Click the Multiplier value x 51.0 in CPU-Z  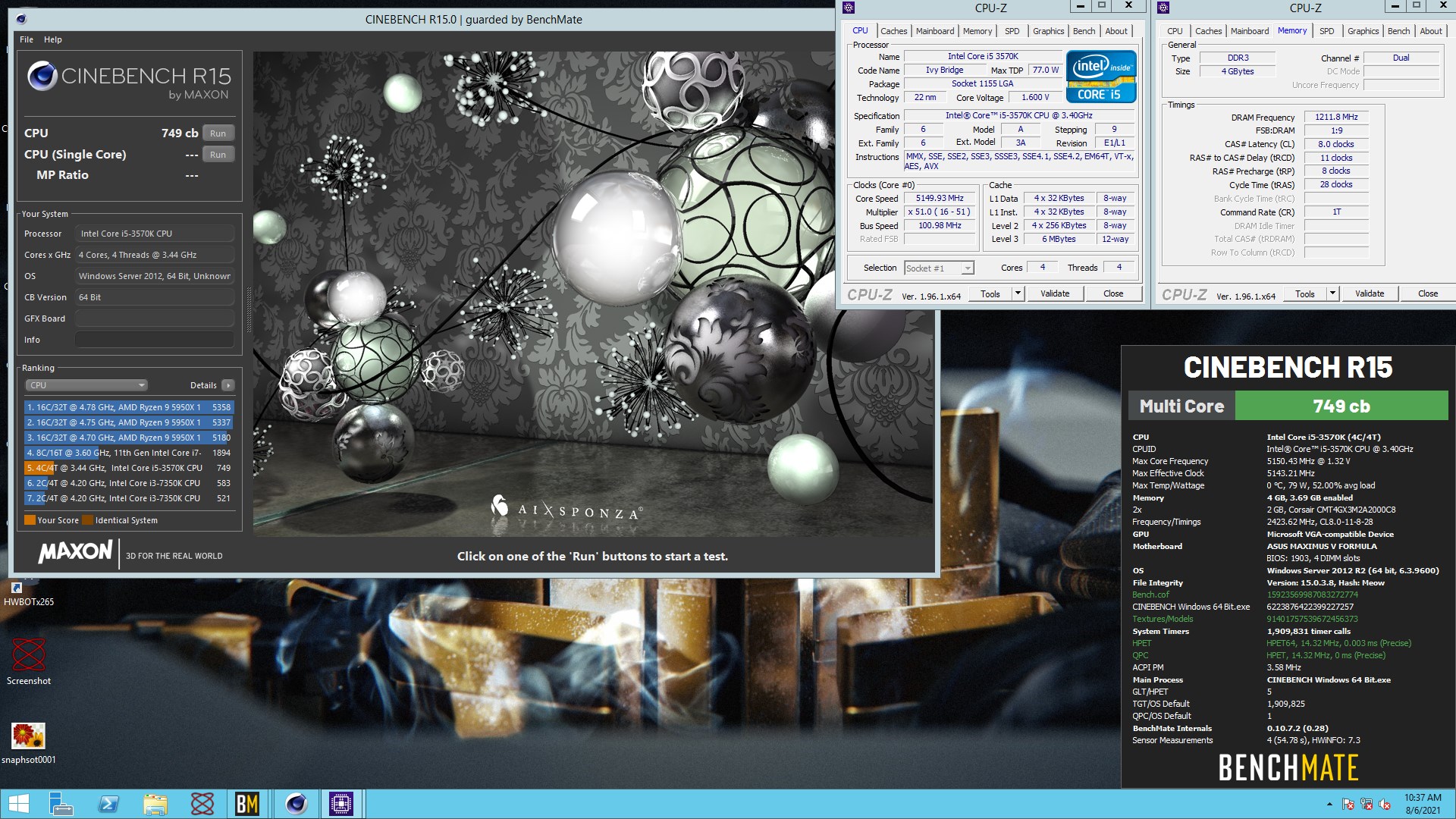click(x=940, y=212)
